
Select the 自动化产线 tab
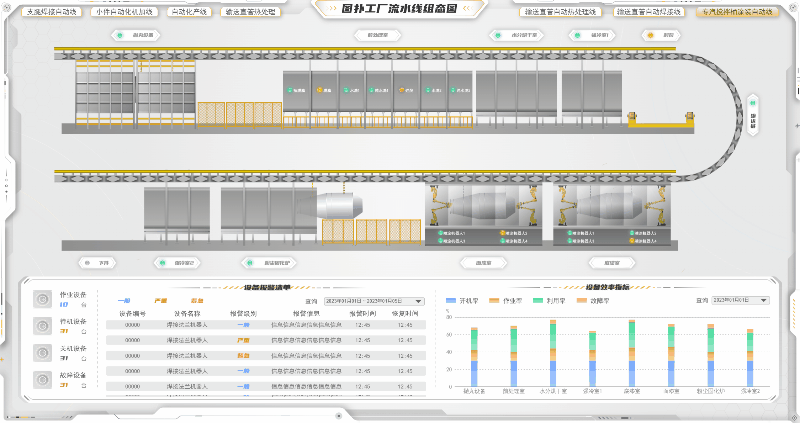(x=189, y=12)
